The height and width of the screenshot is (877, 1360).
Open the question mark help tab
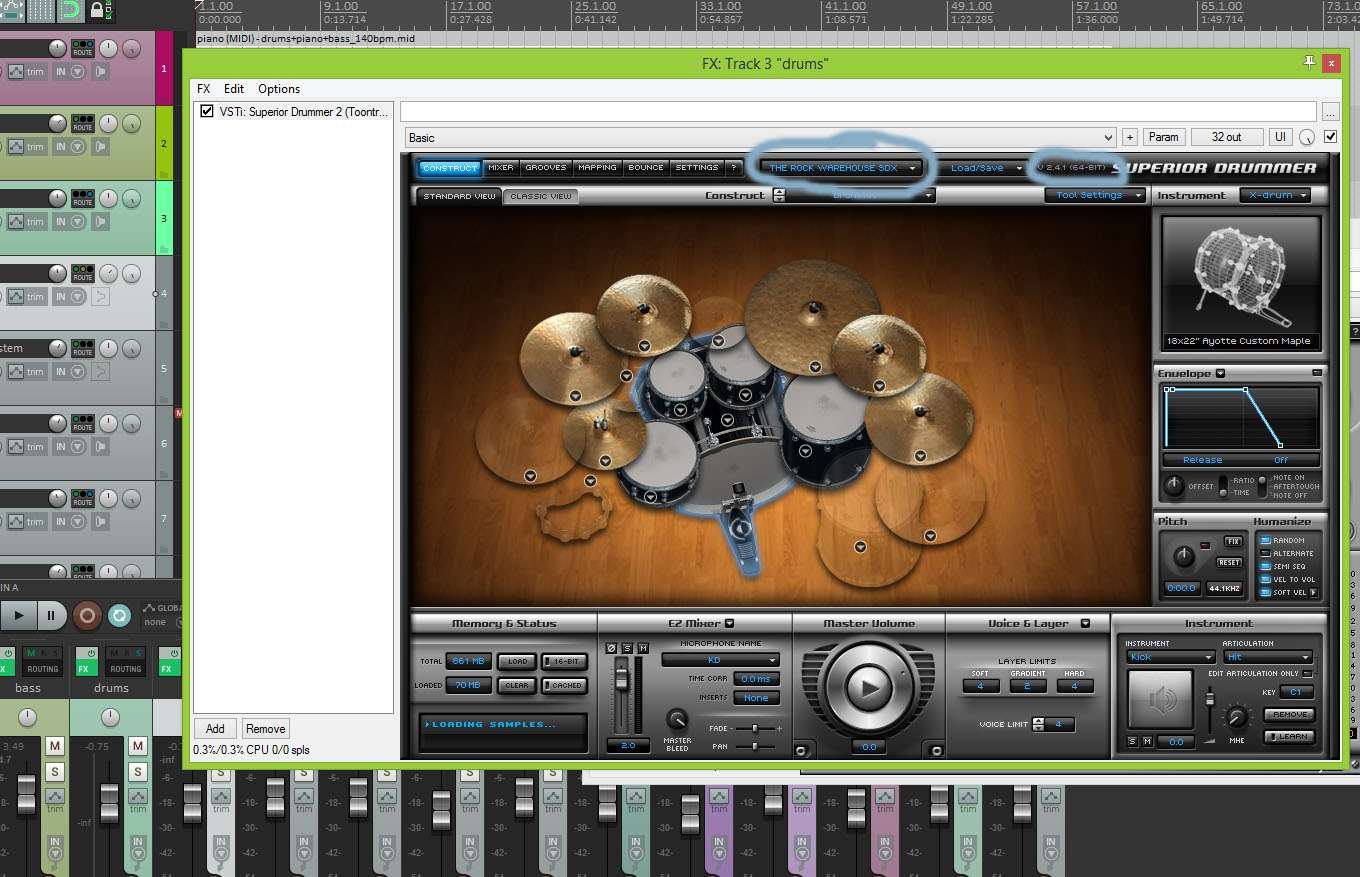tap(733, 168)
